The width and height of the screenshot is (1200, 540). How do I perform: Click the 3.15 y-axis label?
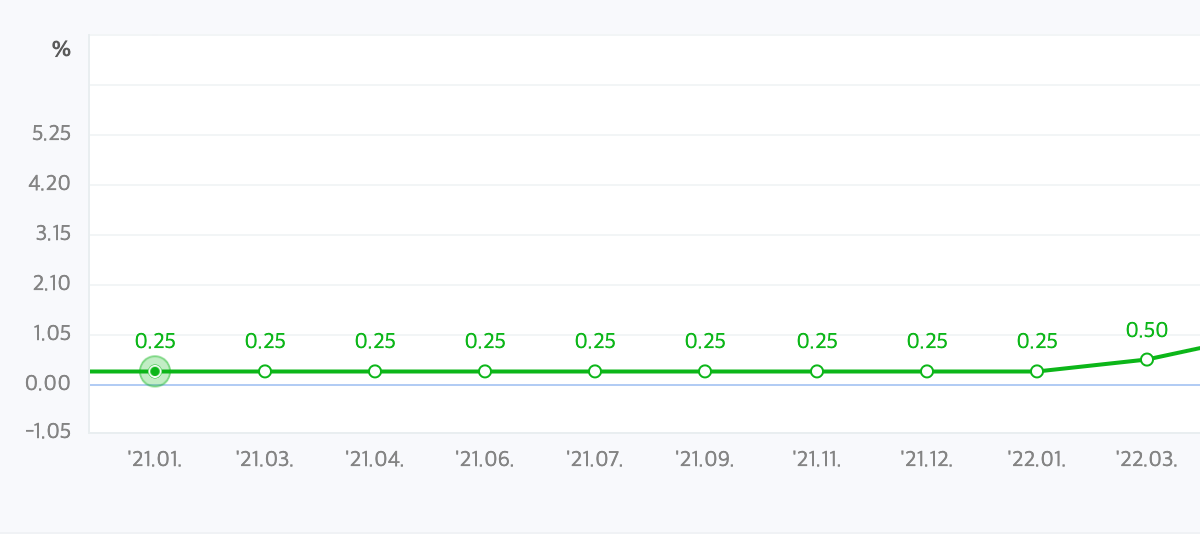pyautogui.click(x=52, y=234)
